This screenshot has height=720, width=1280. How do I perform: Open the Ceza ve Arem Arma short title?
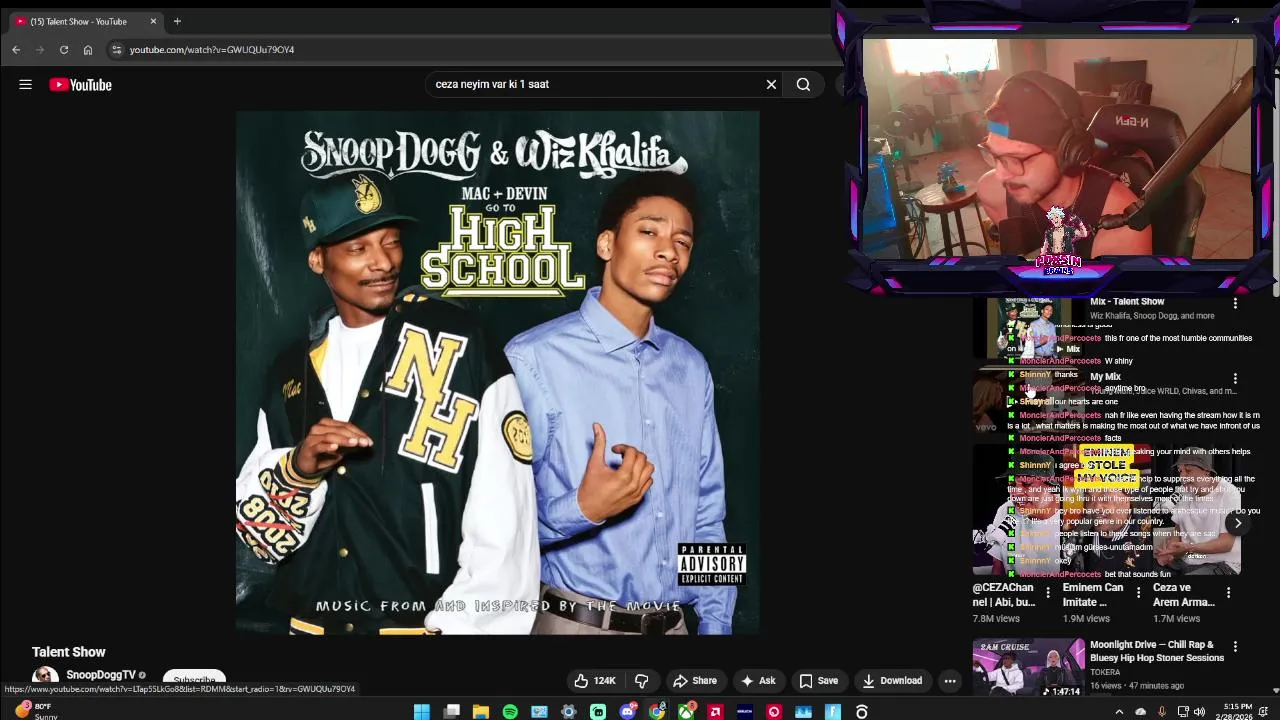pyautogui.click(x=1184, y=595)
